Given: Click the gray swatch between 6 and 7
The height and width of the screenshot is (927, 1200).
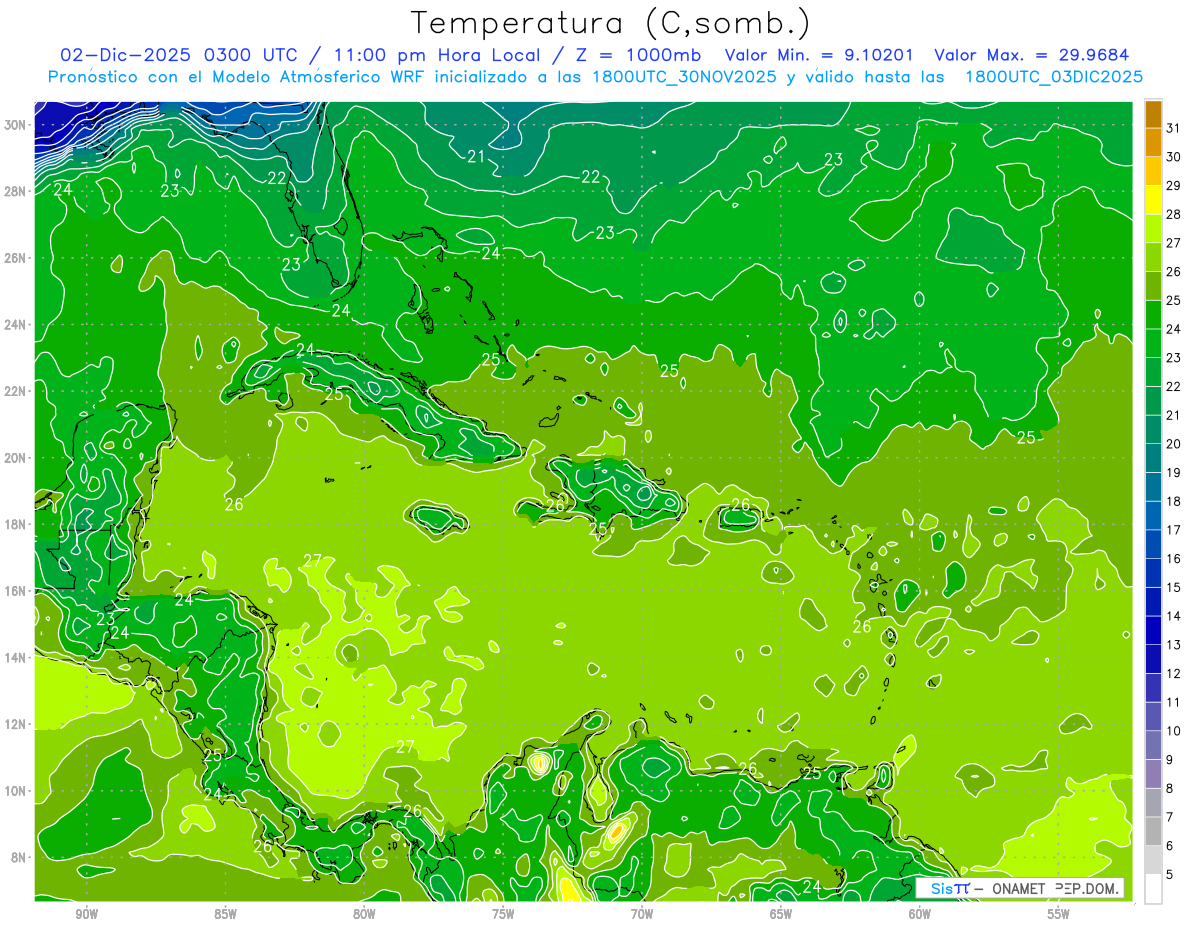Looking at the screenshot, I should point(1153,831).
